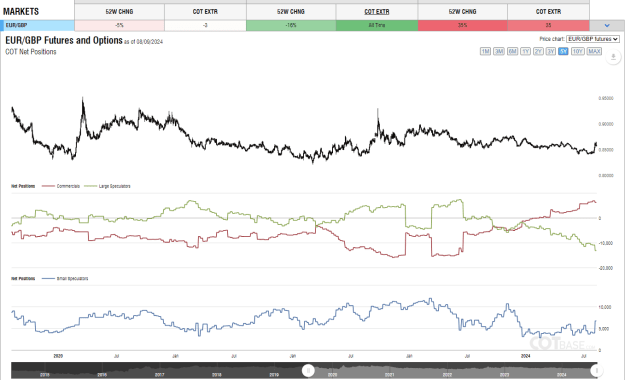The width and height of the screenshot is (625, 380).
Task: Click the left handle of timeline navigator
Action: click(x=308, y=370)
